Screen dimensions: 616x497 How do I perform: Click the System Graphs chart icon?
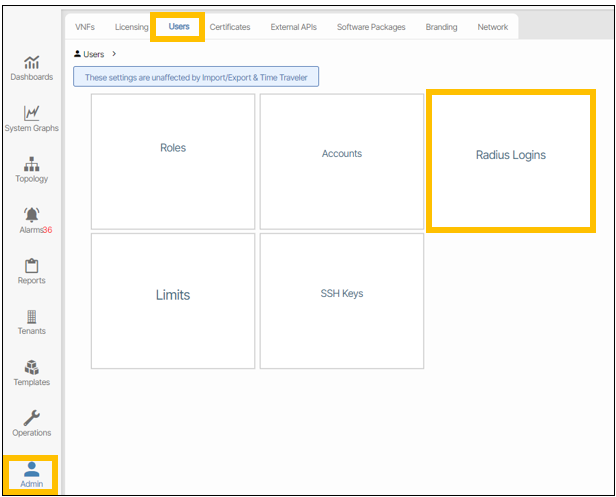(x=31, y=113)
